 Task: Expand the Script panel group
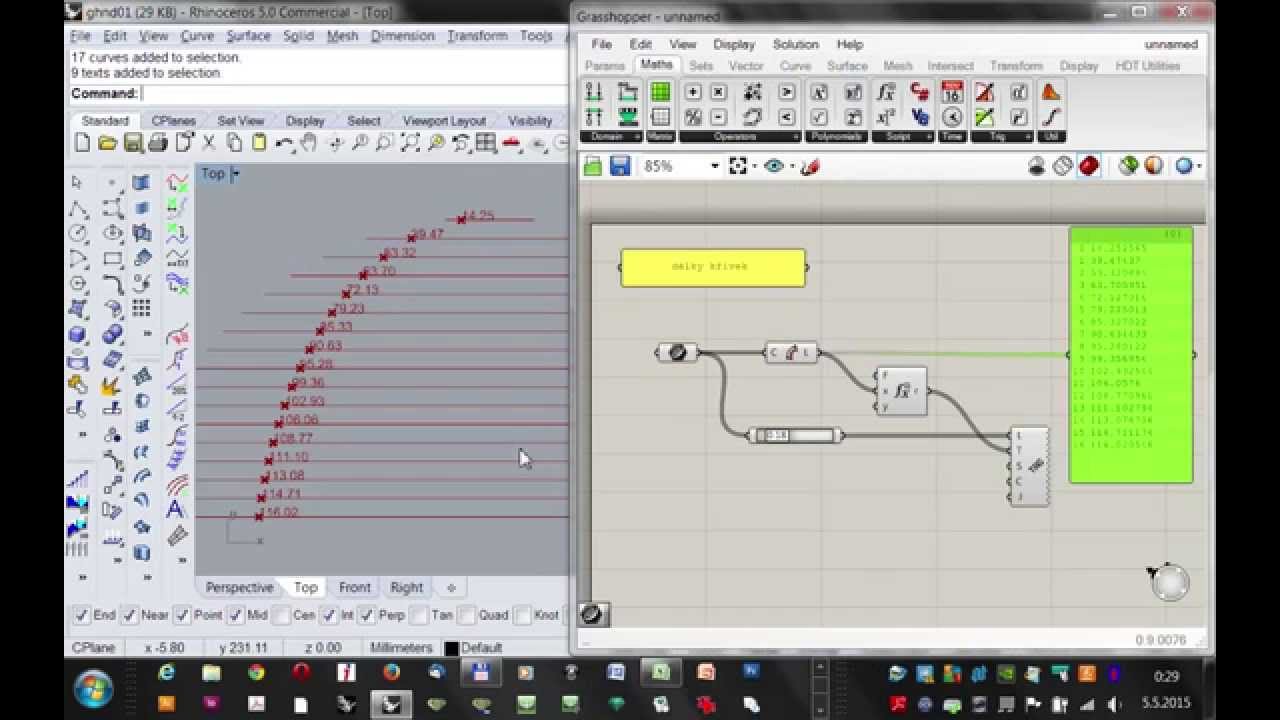(x=903, y=136)
